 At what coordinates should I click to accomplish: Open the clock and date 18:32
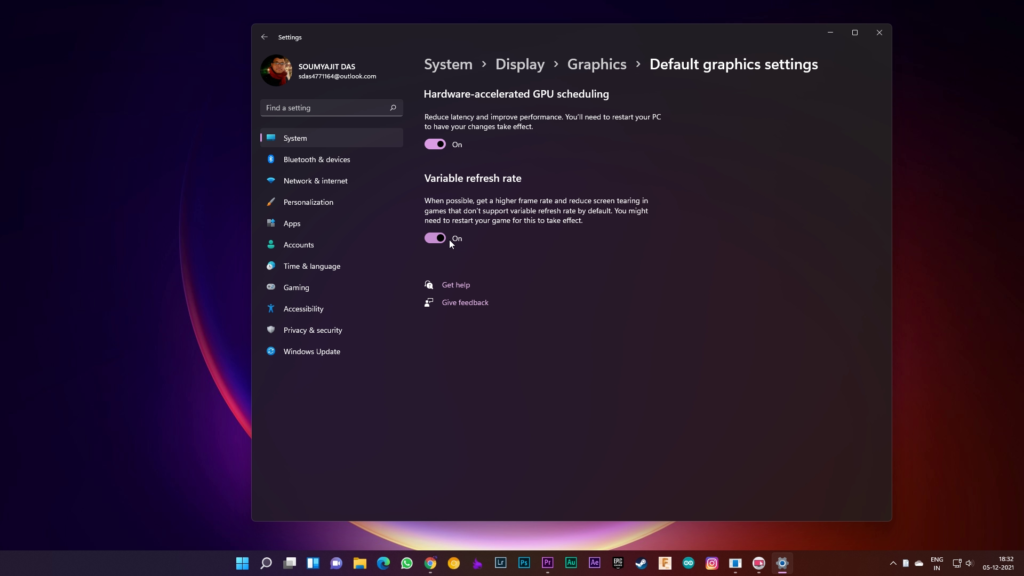coord(999,563)
